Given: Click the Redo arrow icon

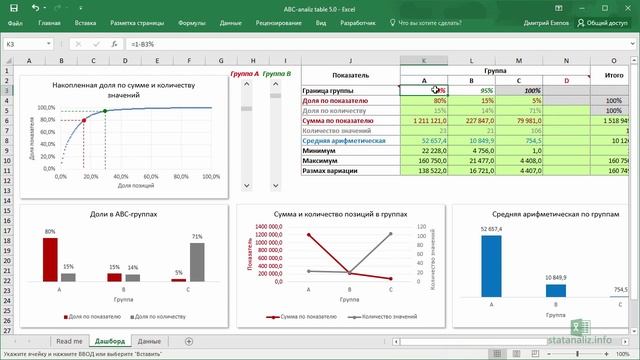Looking at the screenshot, I should (x=57, y=8).
